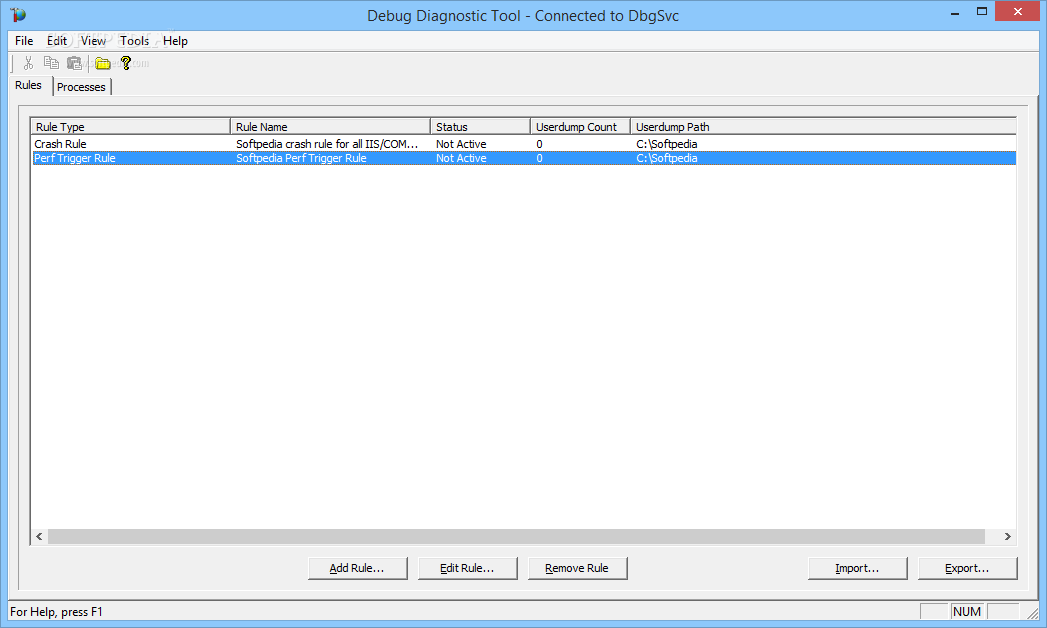The width and height of the screenshot is (1047, 628).
Task: Click the Debug Diagnostic app icon in title bar
Action: (x=17, y=15)
